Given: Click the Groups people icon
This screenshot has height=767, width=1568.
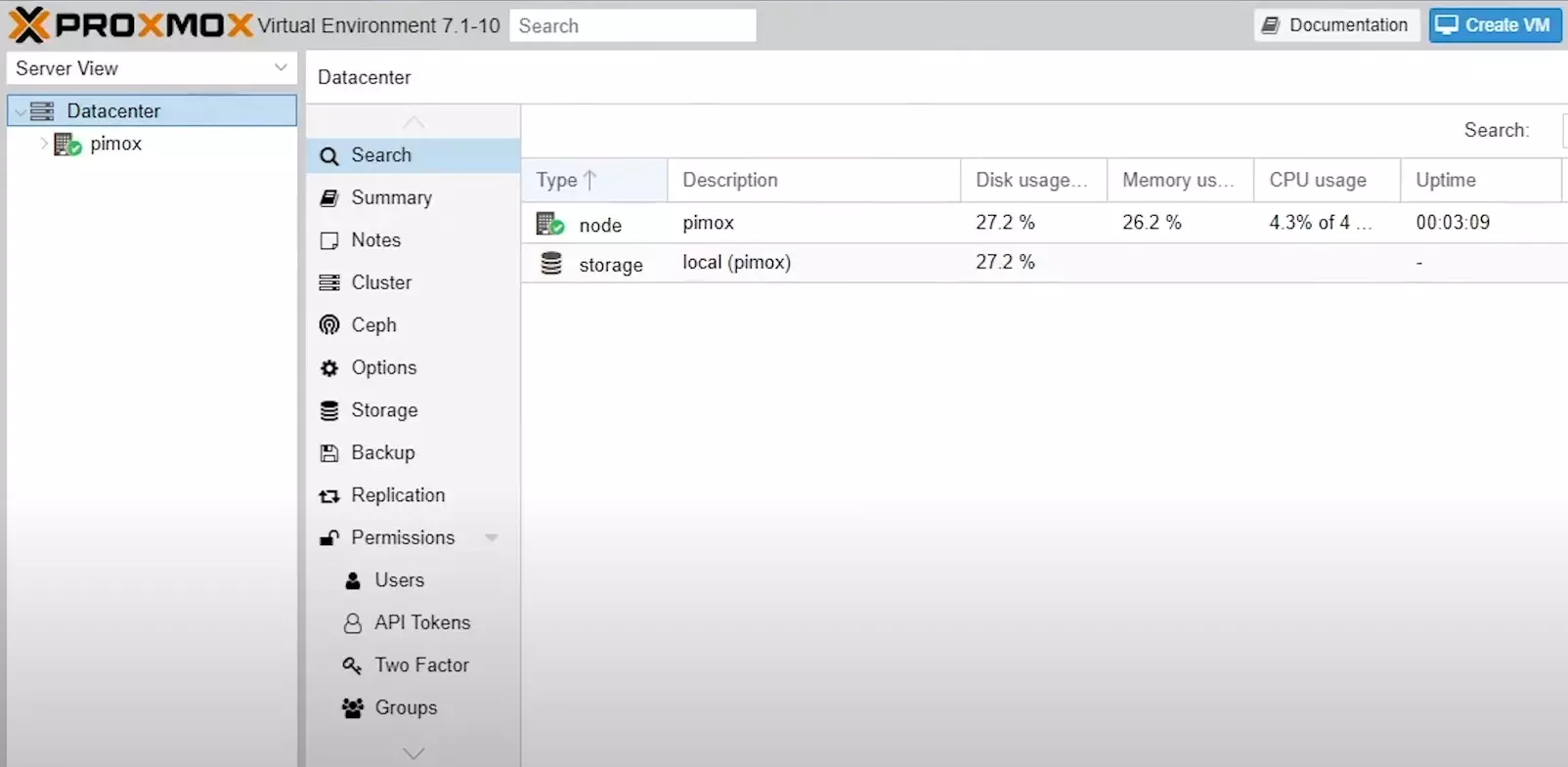Looking at the screenshot, I should pyautogui.click(x=353, y=708).
